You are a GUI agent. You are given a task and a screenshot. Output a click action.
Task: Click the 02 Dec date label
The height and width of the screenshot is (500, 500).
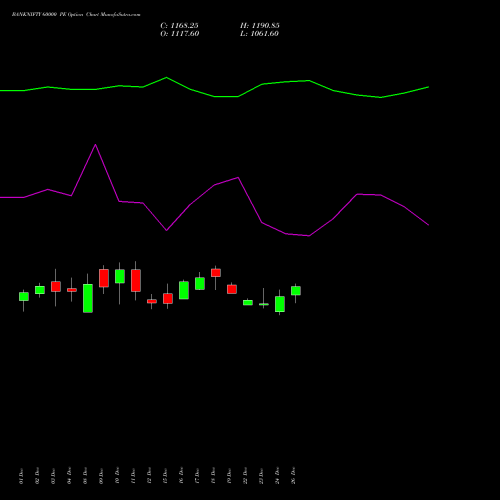pyautogui.click(x=37, y=476)
